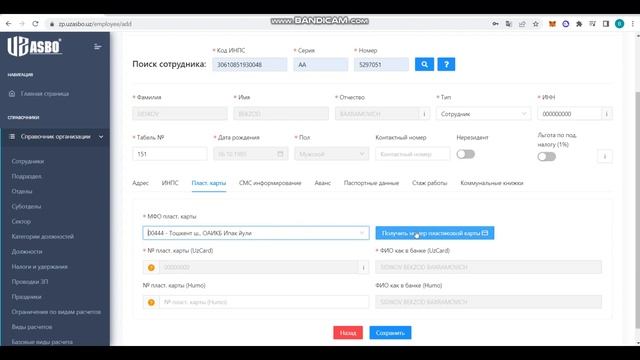Viewport: 640px width, 360px height.
Task: Open Праздники in sidebar
Action: click(x=27, y=297)
